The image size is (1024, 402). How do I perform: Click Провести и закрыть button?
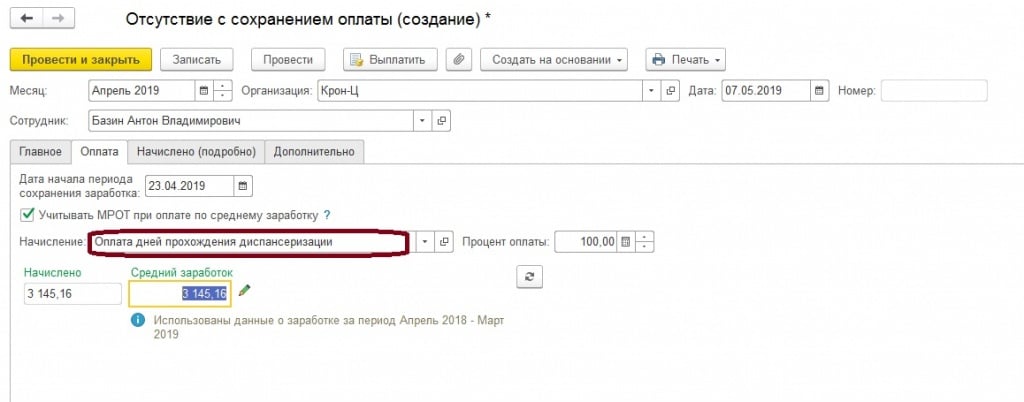coord(81,59)
